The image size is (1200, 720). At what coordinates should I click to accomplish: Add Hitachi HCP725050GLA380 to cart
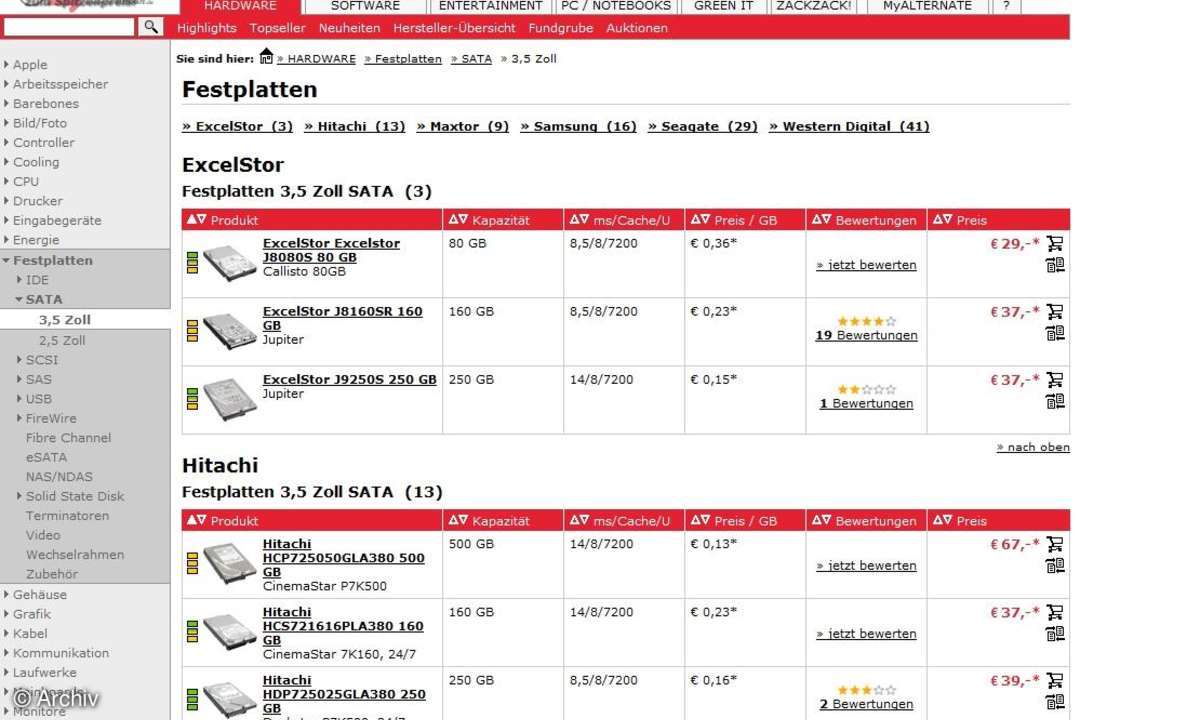pos(1055,544)
